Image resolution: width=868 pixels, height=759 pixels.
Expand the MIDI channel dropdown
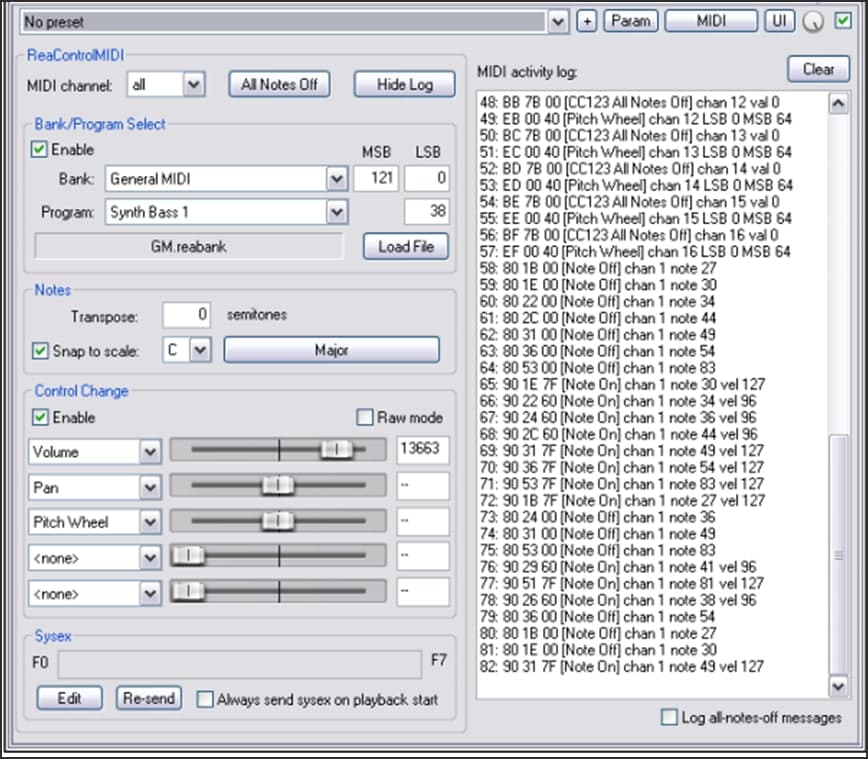[194, 84]
